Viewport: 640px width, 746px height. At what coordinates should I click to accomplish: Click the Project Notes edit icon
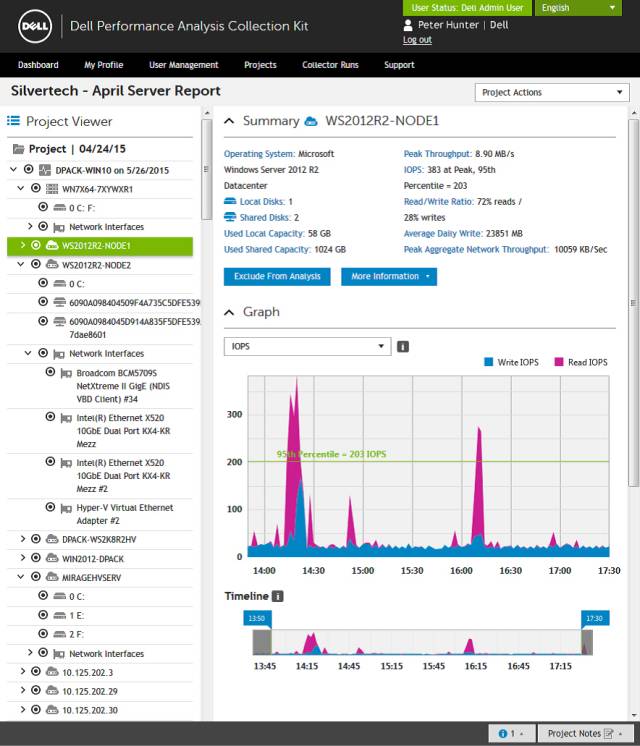(608, 734)
